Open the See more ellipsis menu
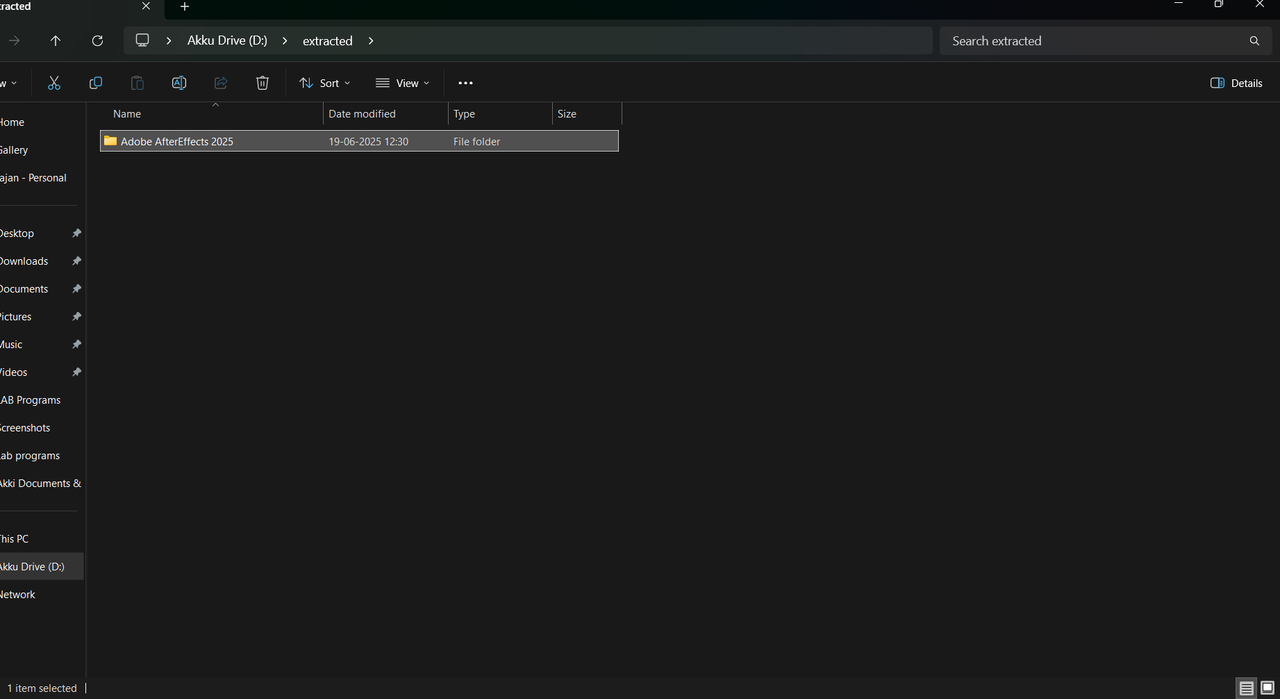 [465, 83]
